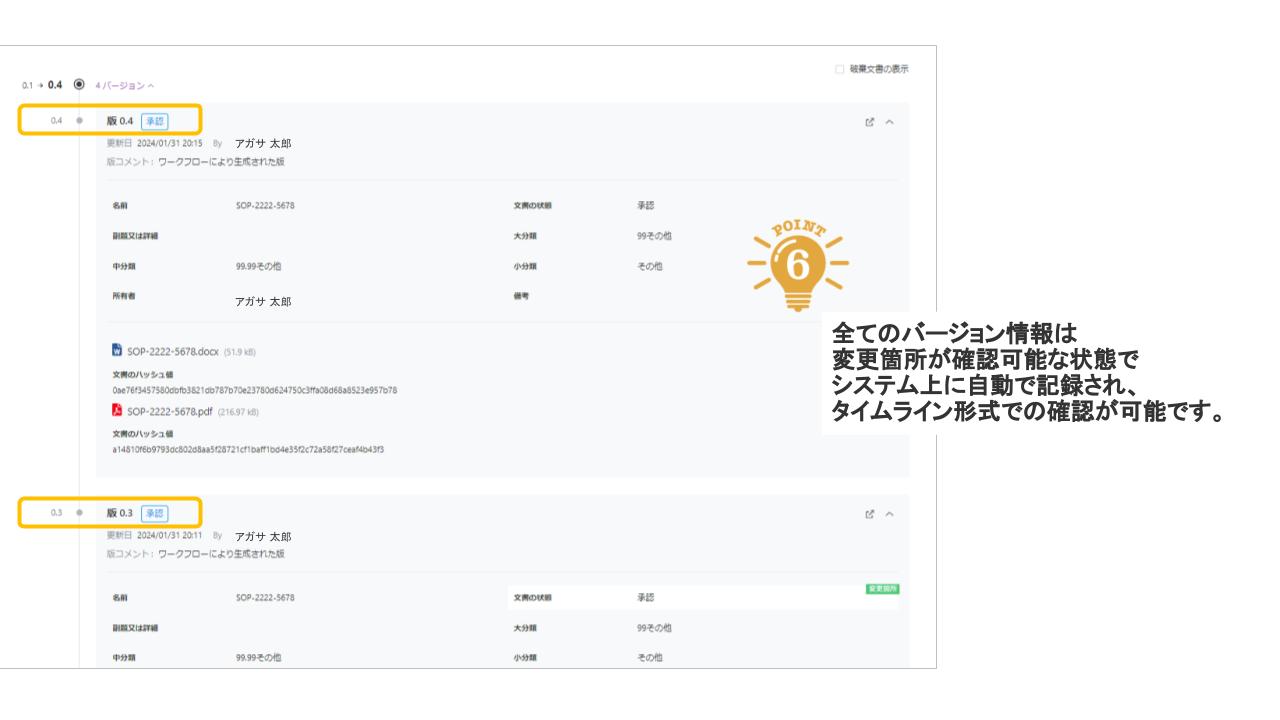
Task: Click owner name アガサ 太郎 under 所有者
Action: (x=263, y=301)
